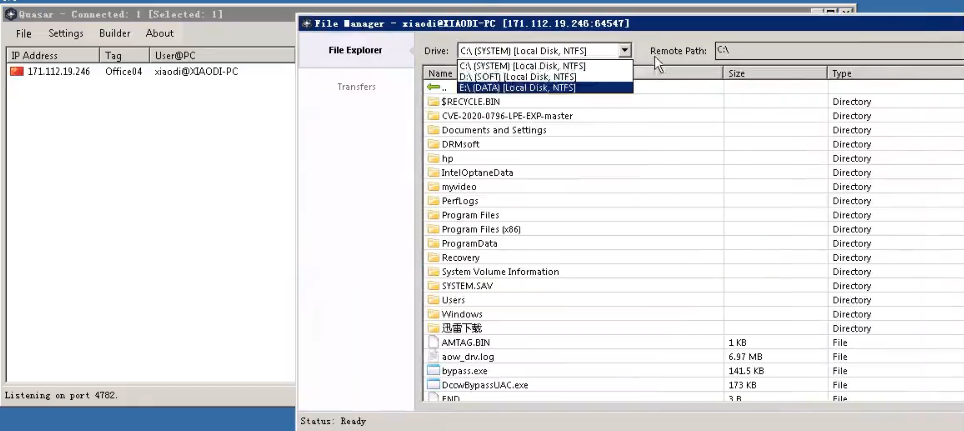This screenshot has width=964, height=431.
Task: Click the ProgramData folder icon
Action: pyautogui.click(x=433, y=243)
